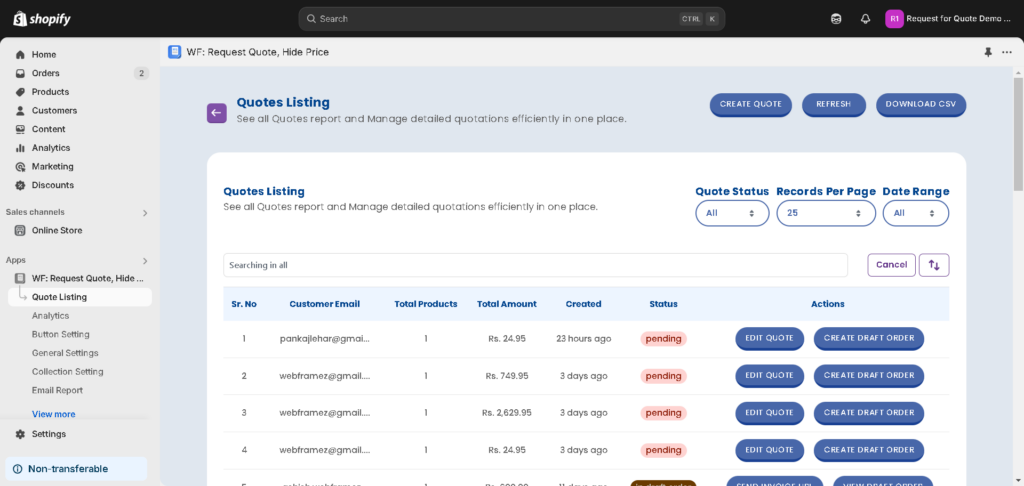Click the 'Searching in all' input field
Viewport: 1024px width, 486px height.
click(536, 265)
